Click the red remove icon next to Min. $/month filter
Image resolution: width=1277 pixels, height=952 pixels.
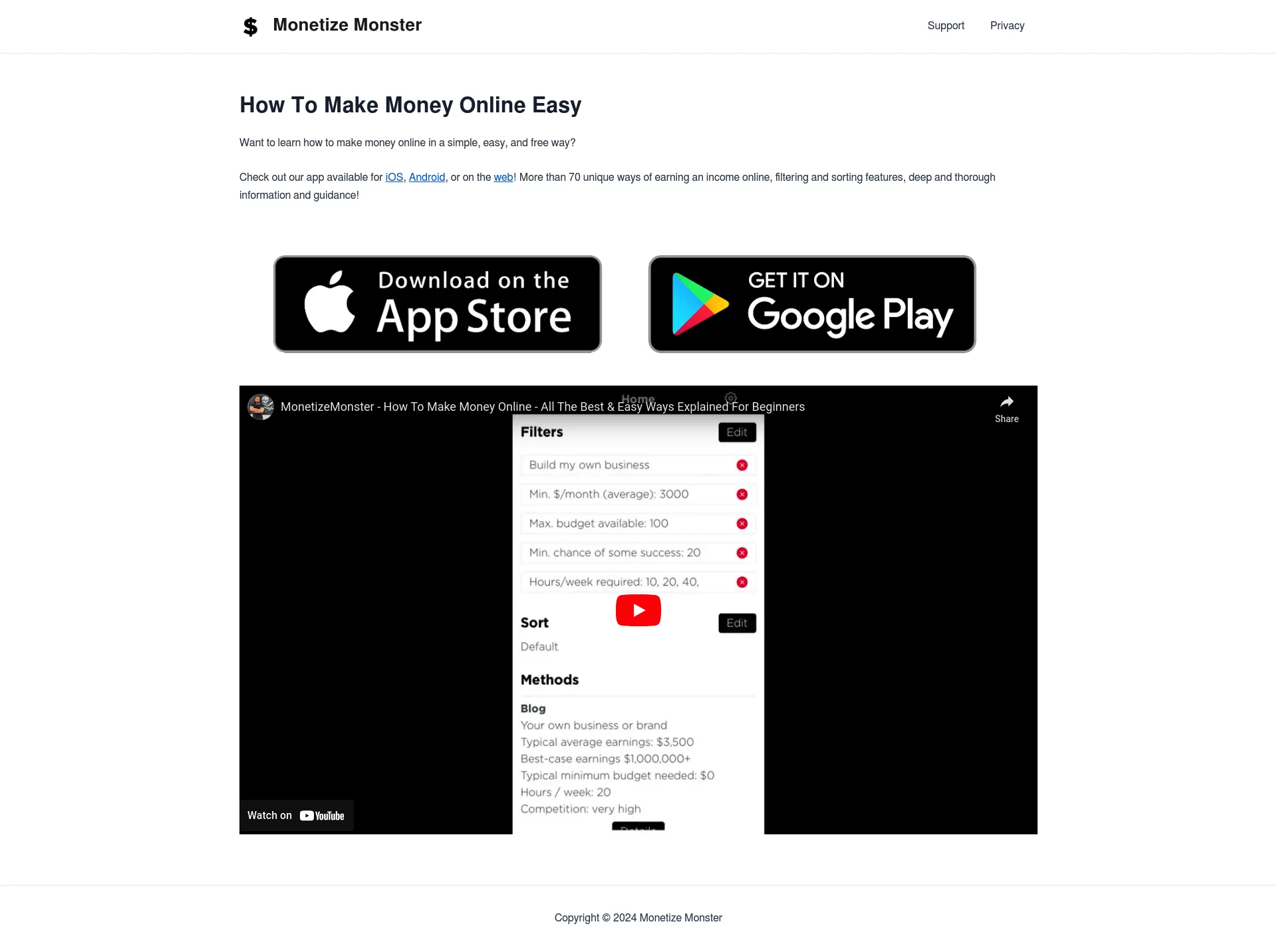click(741, 494)
